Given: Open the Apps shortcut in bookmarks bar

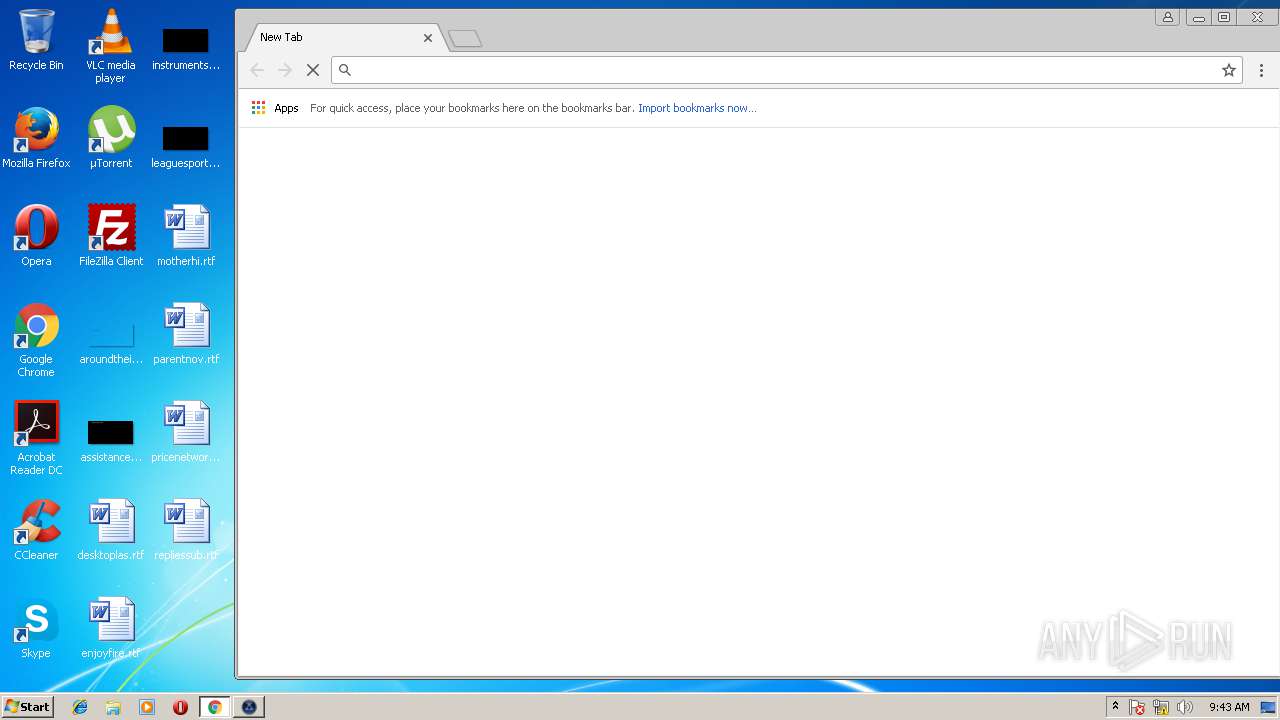Looking at the screenshot, I should (275, 108).
